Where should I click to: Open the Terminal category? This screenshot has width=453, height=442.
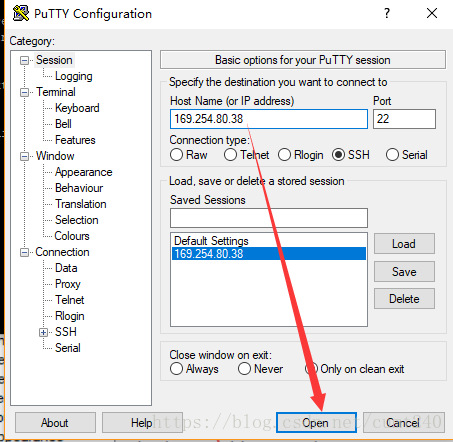[x=56, y=92]
